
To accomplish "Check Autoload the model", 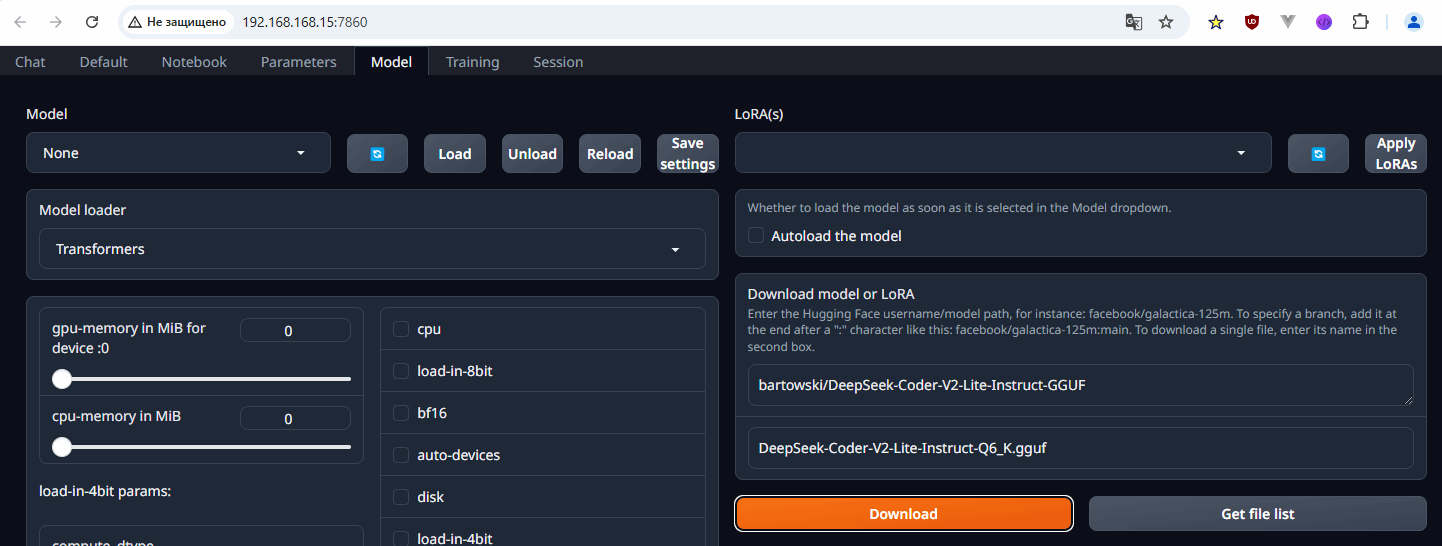I will (x=756, y=236).
